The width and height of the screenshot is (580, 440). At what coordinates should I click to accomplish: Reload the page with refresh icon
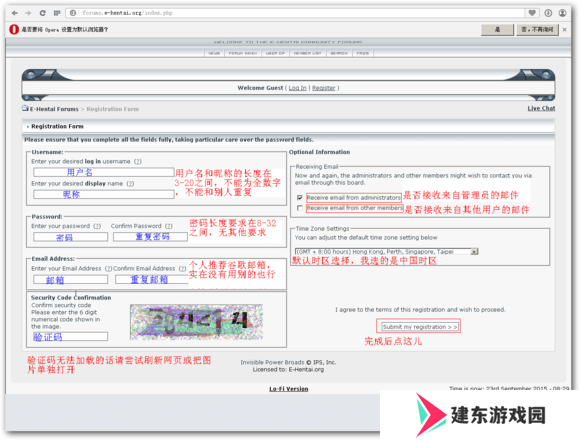(x=43, y=13)
